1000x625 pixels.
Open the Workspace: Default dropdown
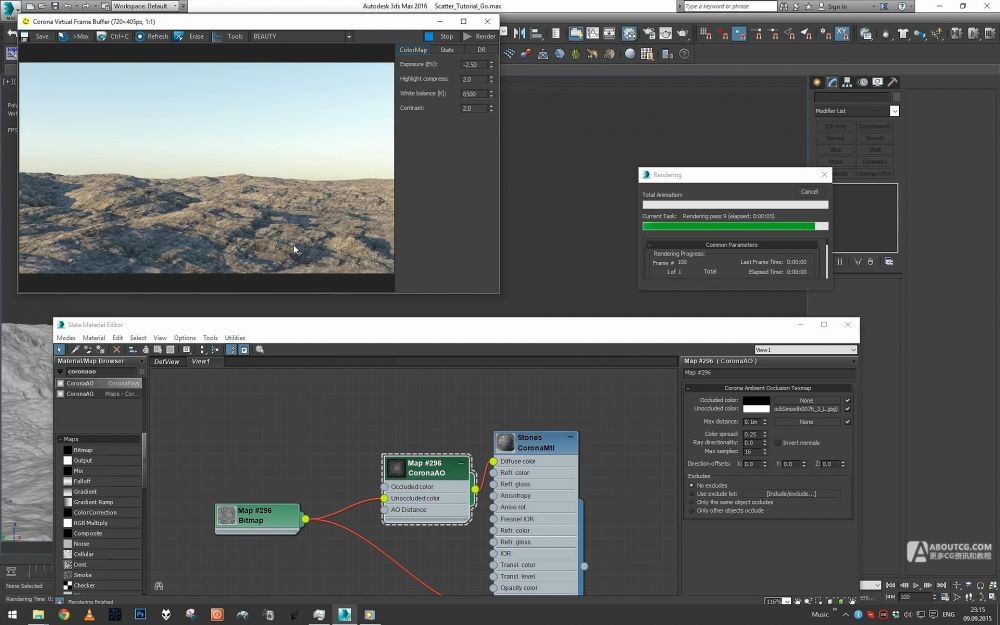point(145,6)
